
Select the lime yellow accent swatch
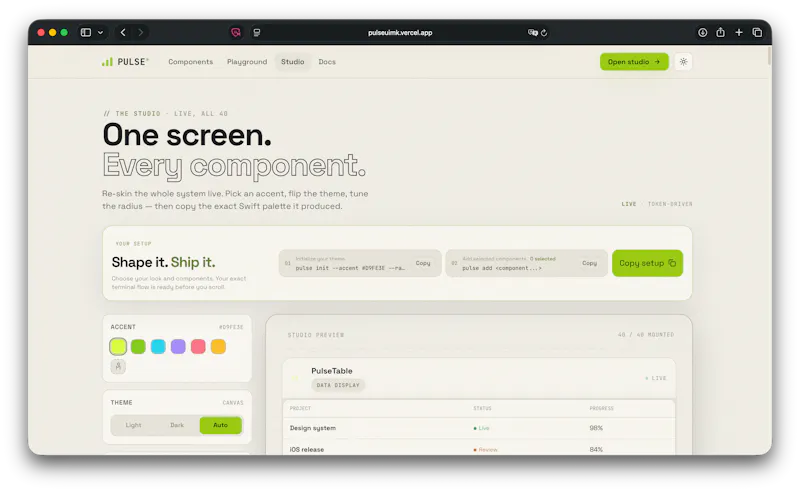point(118,347)
